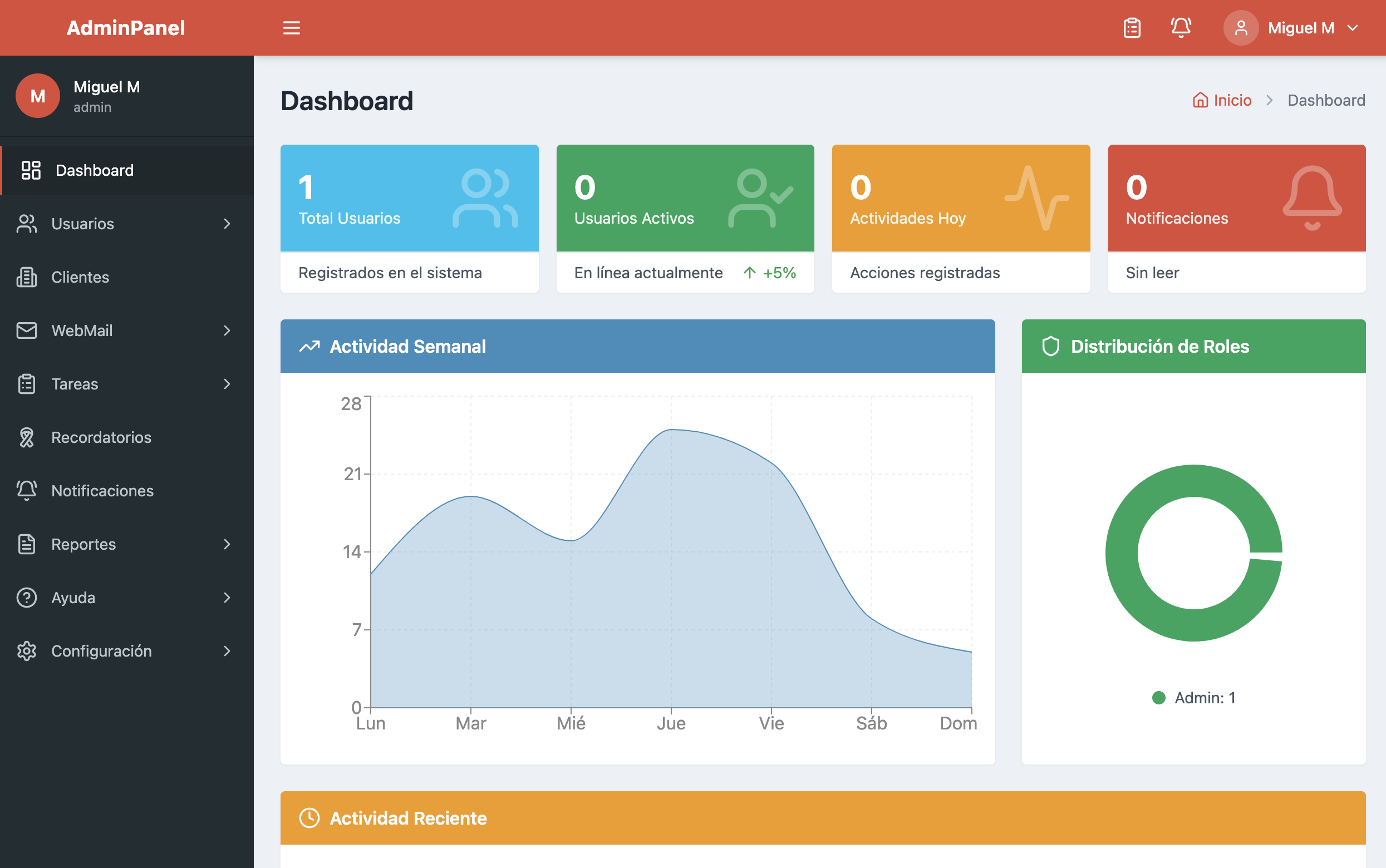Image resolution: width=1386 pixels, height=868 pixels.
Task: Click the bell icon on Notificaciones card
Action: point(1313,198)
